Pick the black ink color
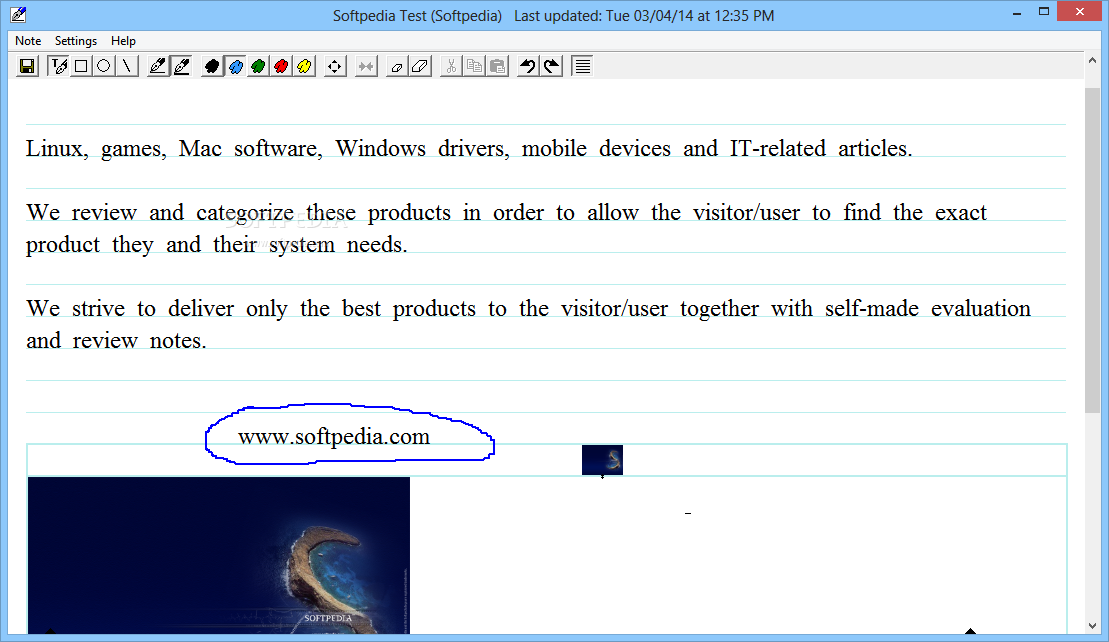Viewport: 1109px width, 642px height. coord(212,66)
